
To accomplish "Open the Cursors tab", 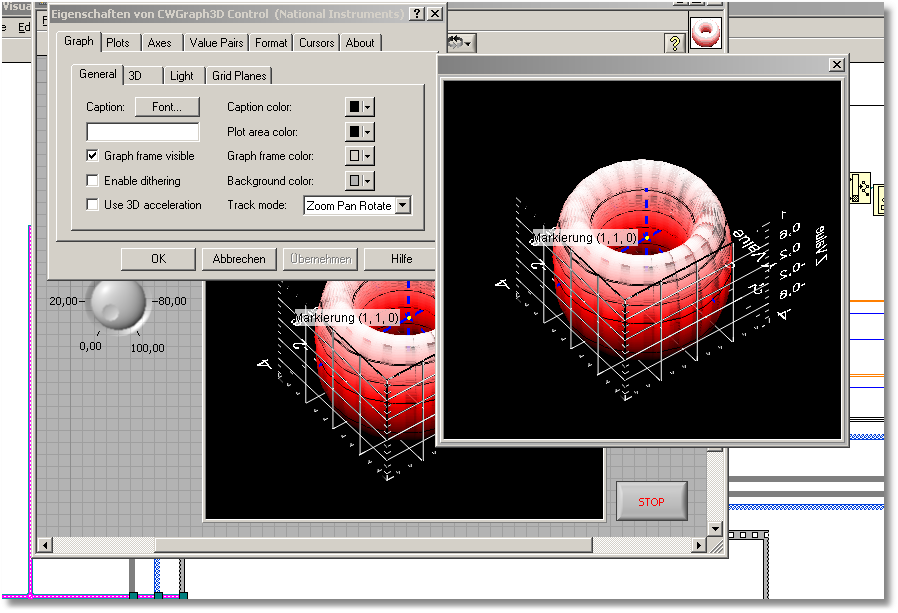I will coord(317,42).
